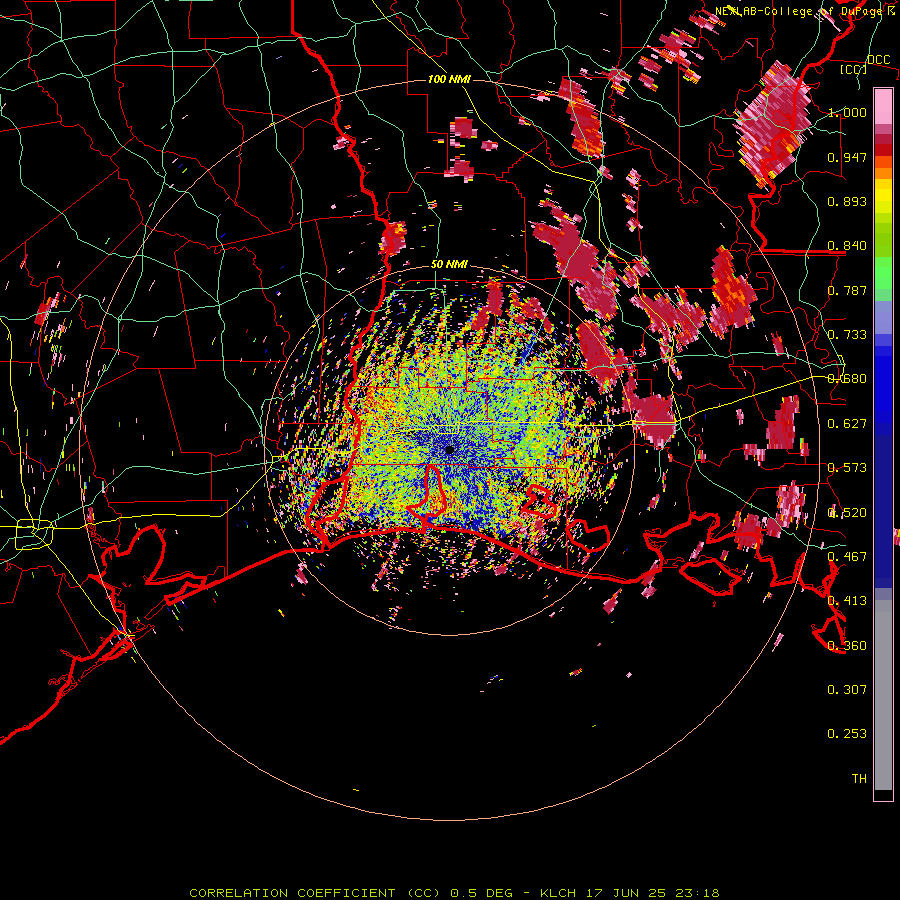This screenshot has height=900, width=900.
Task: Click the 0.840 color scale value
Action: [847, 246]
